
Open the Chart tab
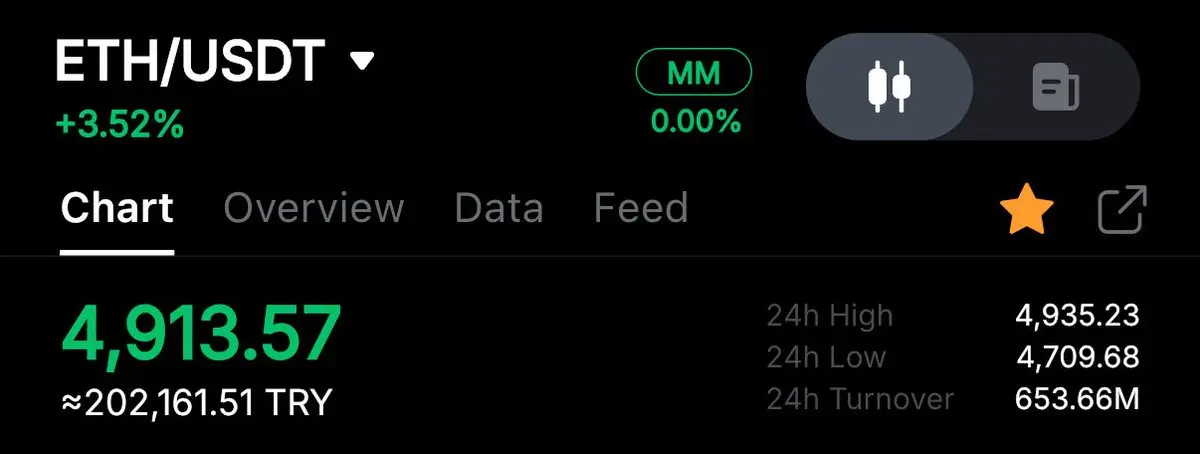pyautogui.click(x=117, y=209)
